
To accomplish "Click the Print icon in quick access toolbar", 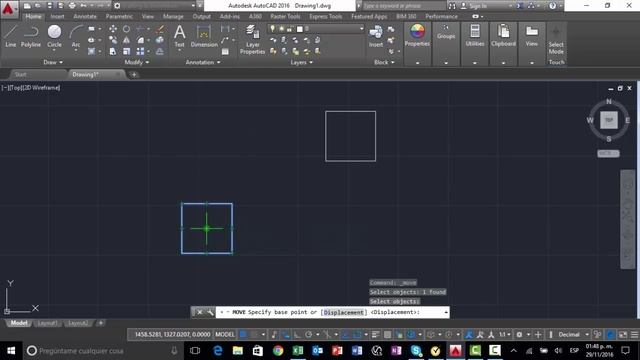I will pyautogui.click(x=72, y=6).
